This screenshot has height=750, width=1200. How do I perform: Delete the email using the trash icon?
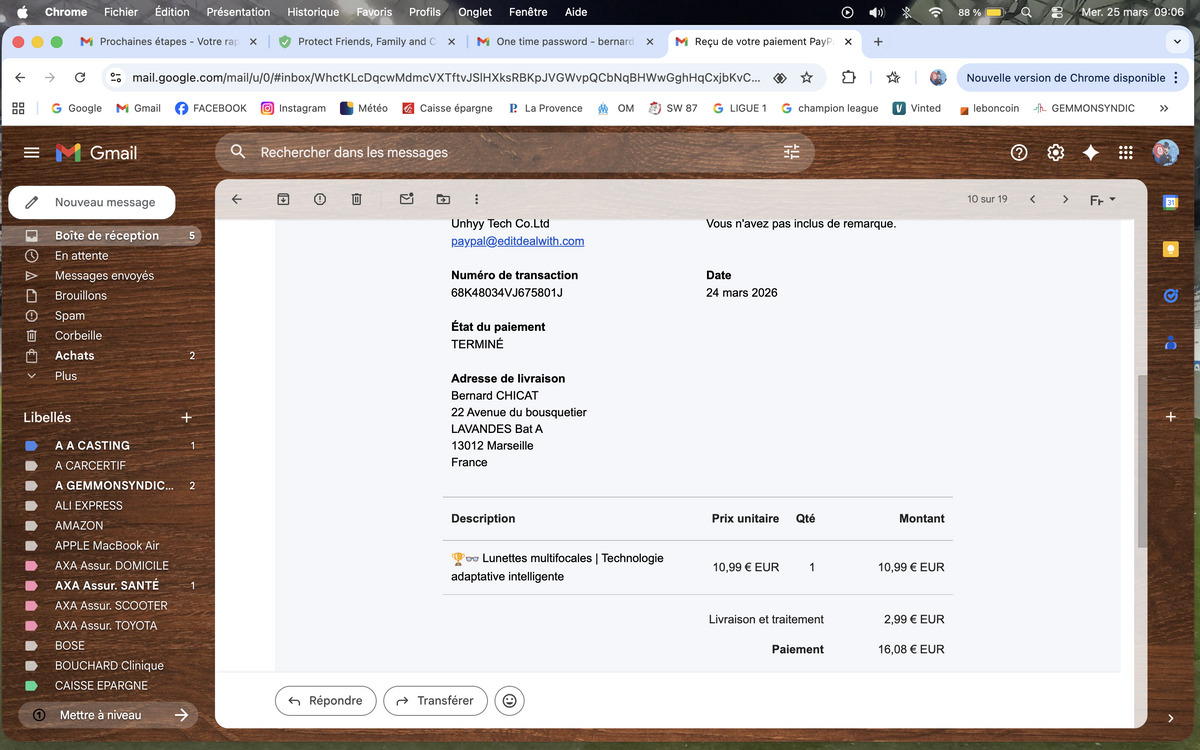(x=356, y=199)
